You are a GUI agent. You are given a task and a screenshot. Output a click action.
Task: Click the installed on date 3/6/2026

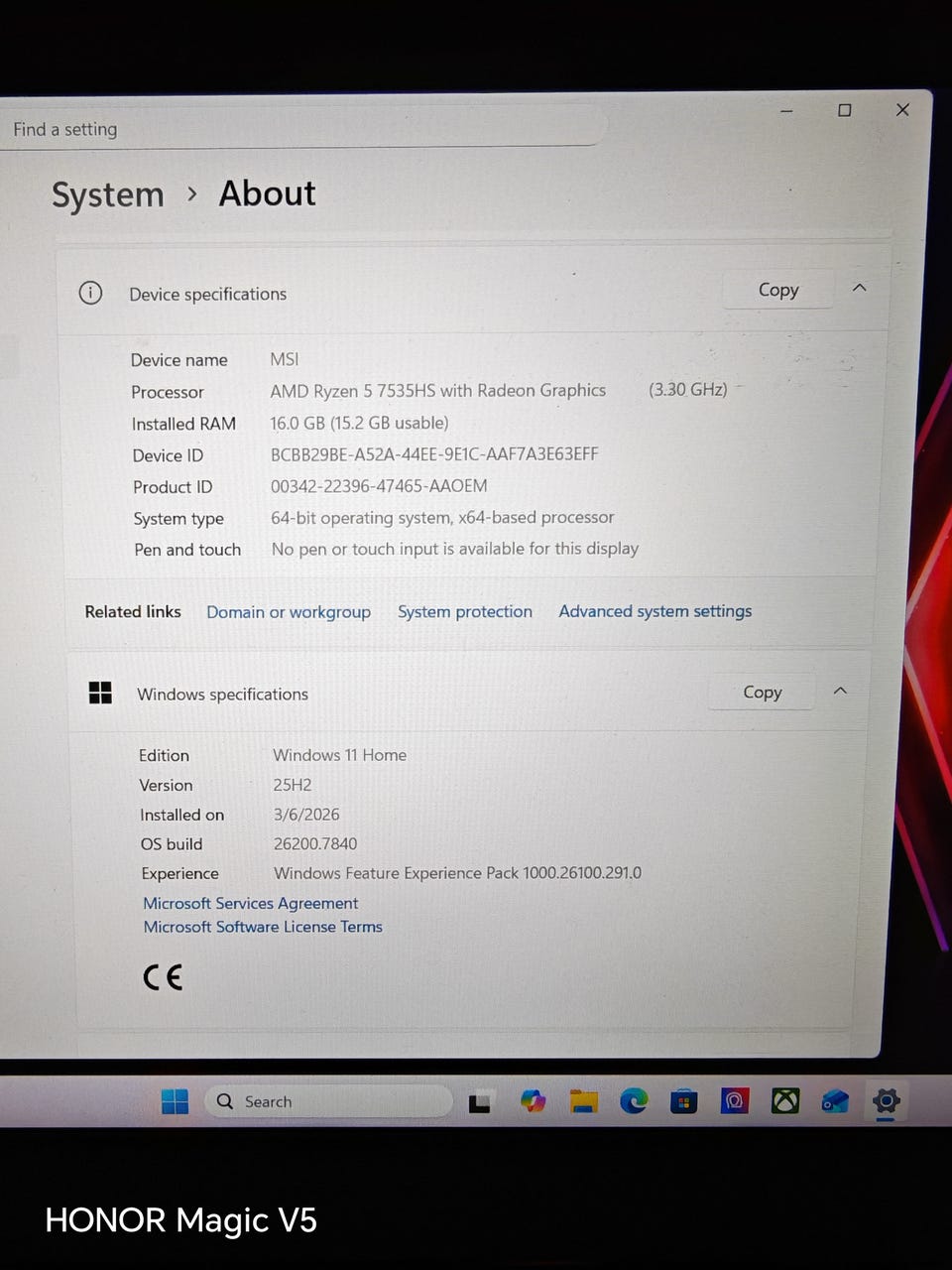click(x=306, y=815)
